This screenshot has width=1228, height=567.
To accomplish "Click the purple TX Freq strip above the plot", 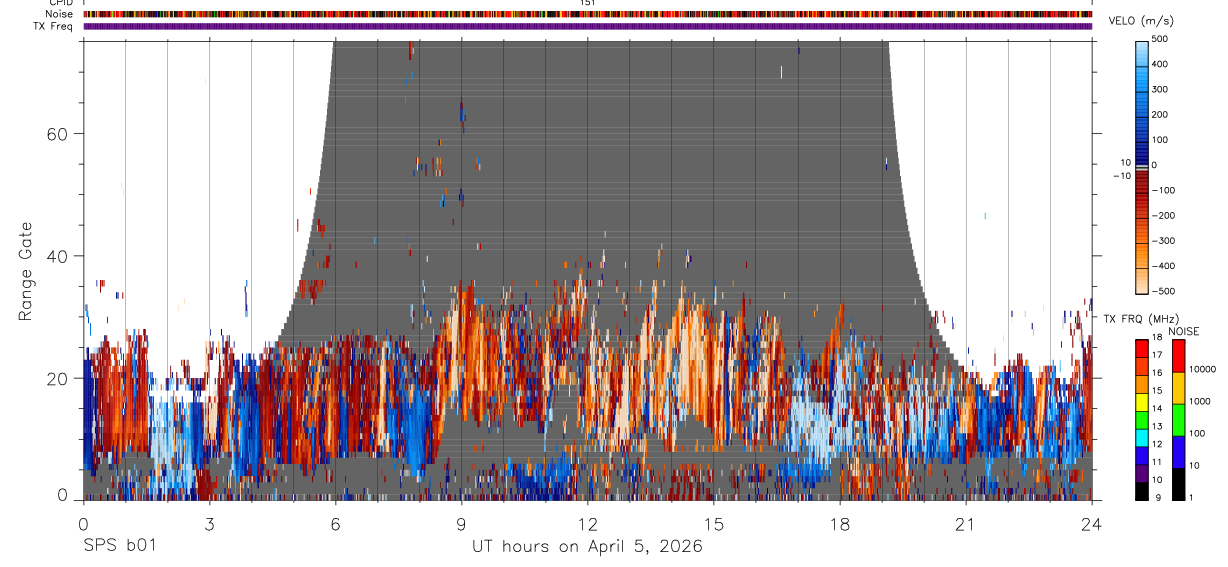I will point(587,26).
